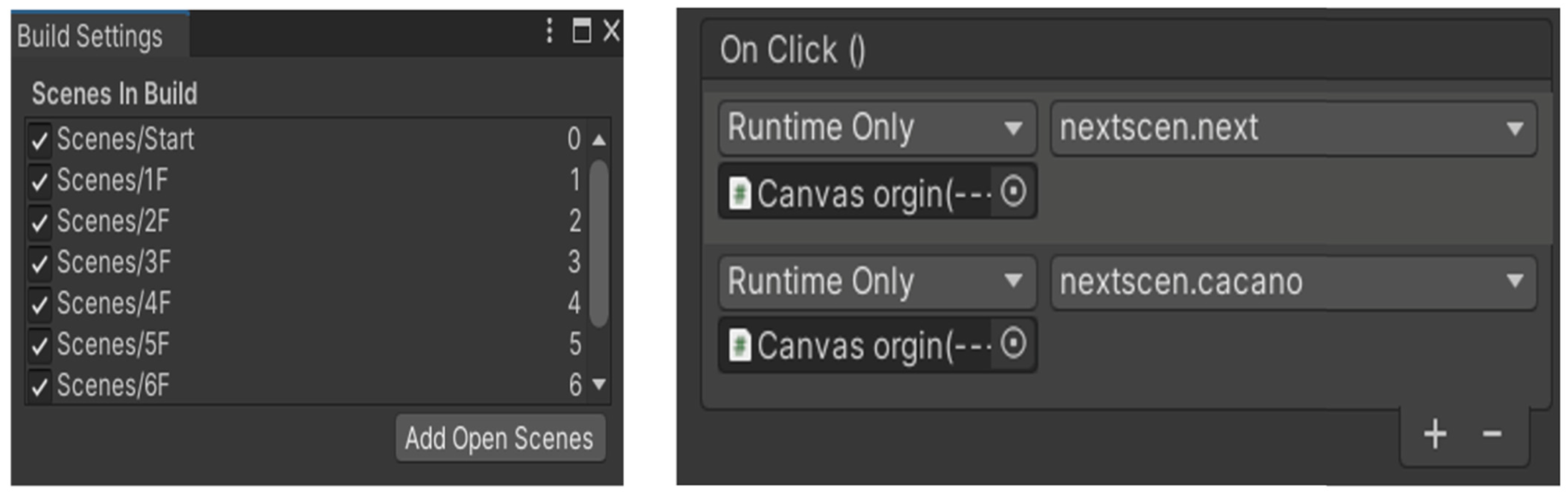Screen dimensions: 1568x495
Task: Disable Scenes/6F in the build list
Action: pos(40,386)
